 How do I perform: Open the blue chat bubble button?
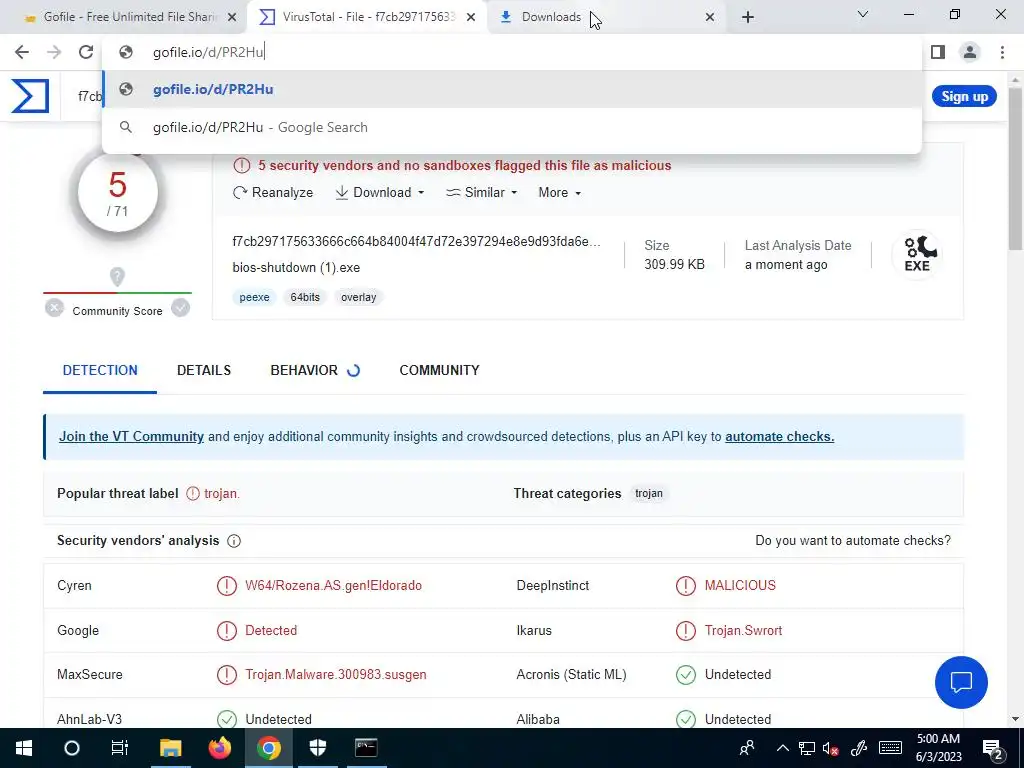point(961,682)
